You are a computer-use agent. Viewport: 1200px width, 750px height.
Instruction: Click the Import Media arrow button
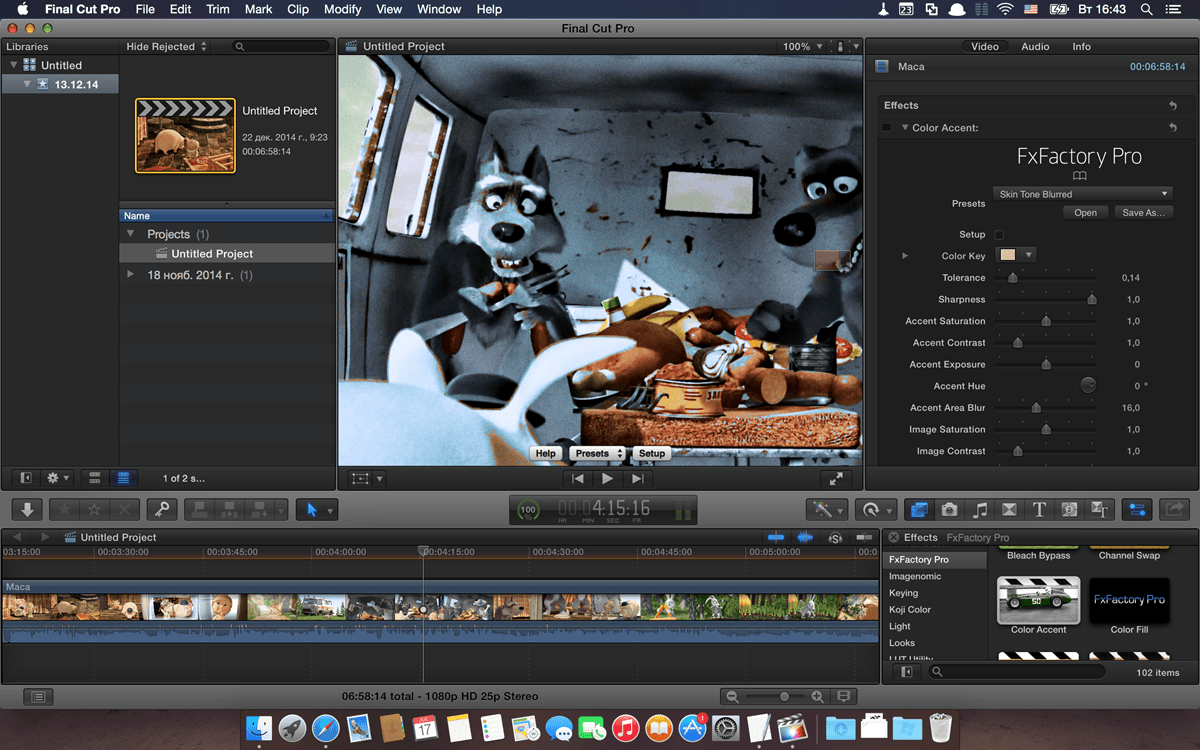[27, 509]
